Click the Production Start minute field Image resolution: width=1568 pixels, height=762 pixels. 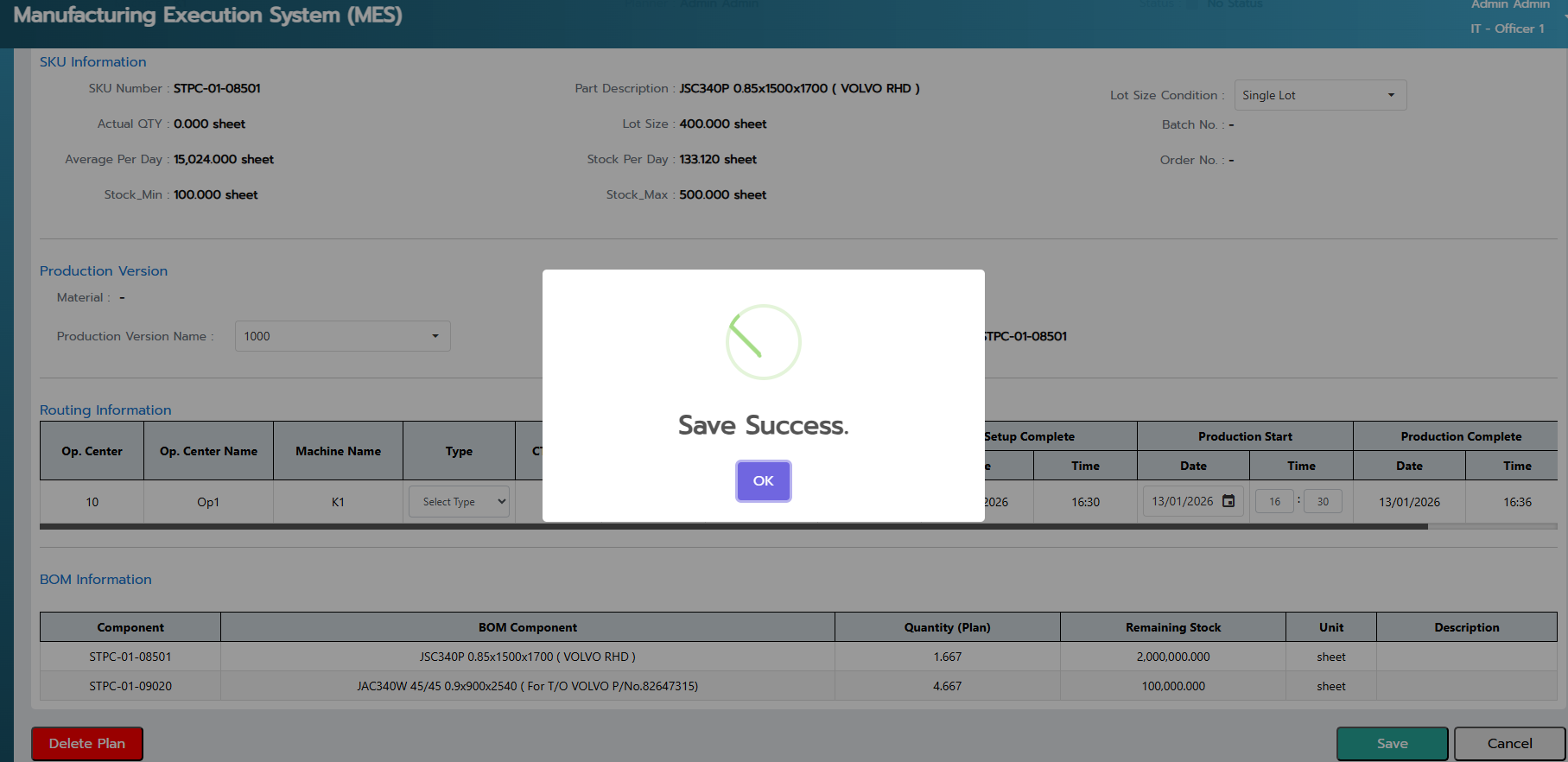[x=1323, y=502]
